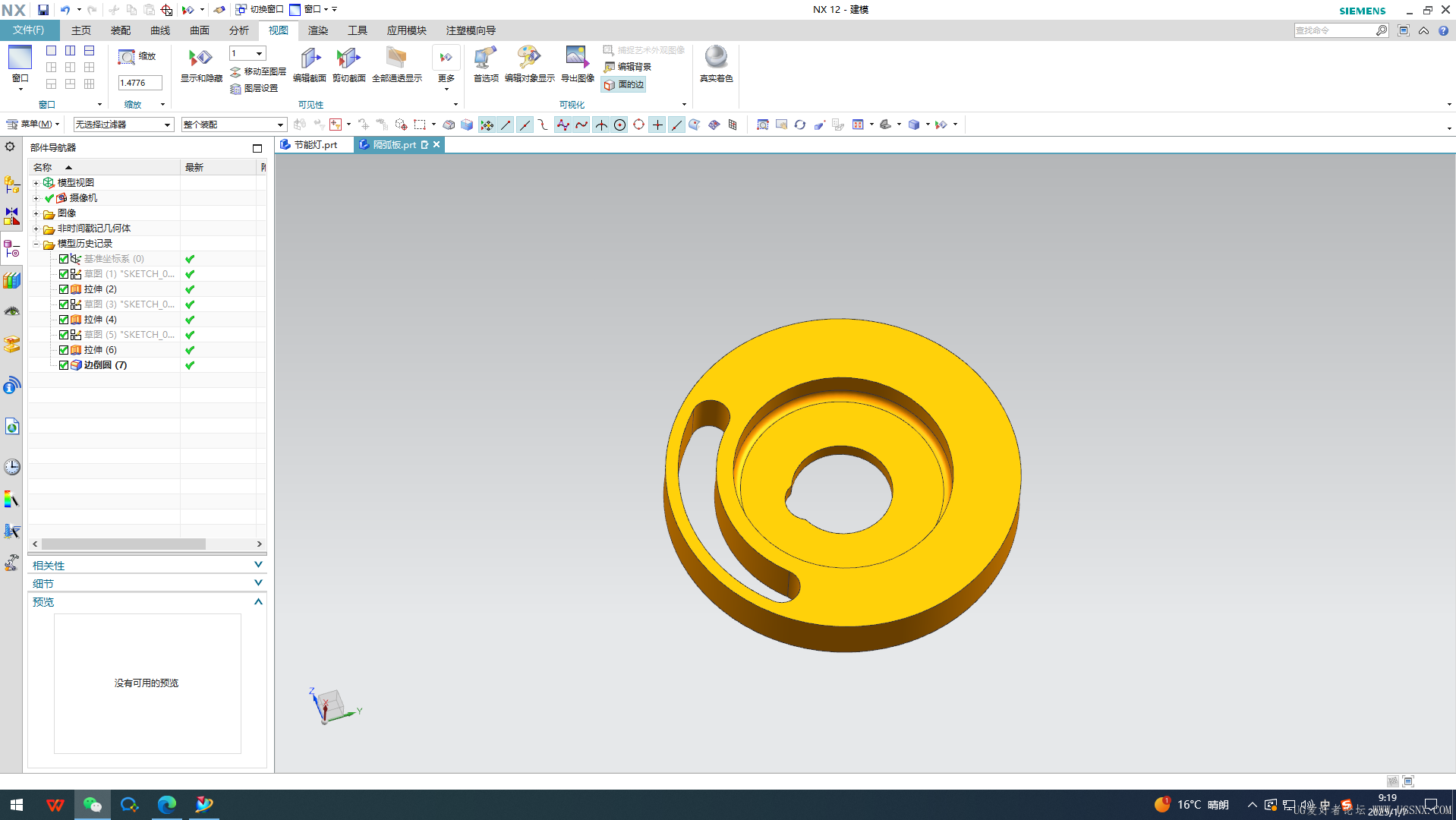Click the navigator horizontal scrollbar
This screenshot has height=820, width=1456.
[123, 544]
